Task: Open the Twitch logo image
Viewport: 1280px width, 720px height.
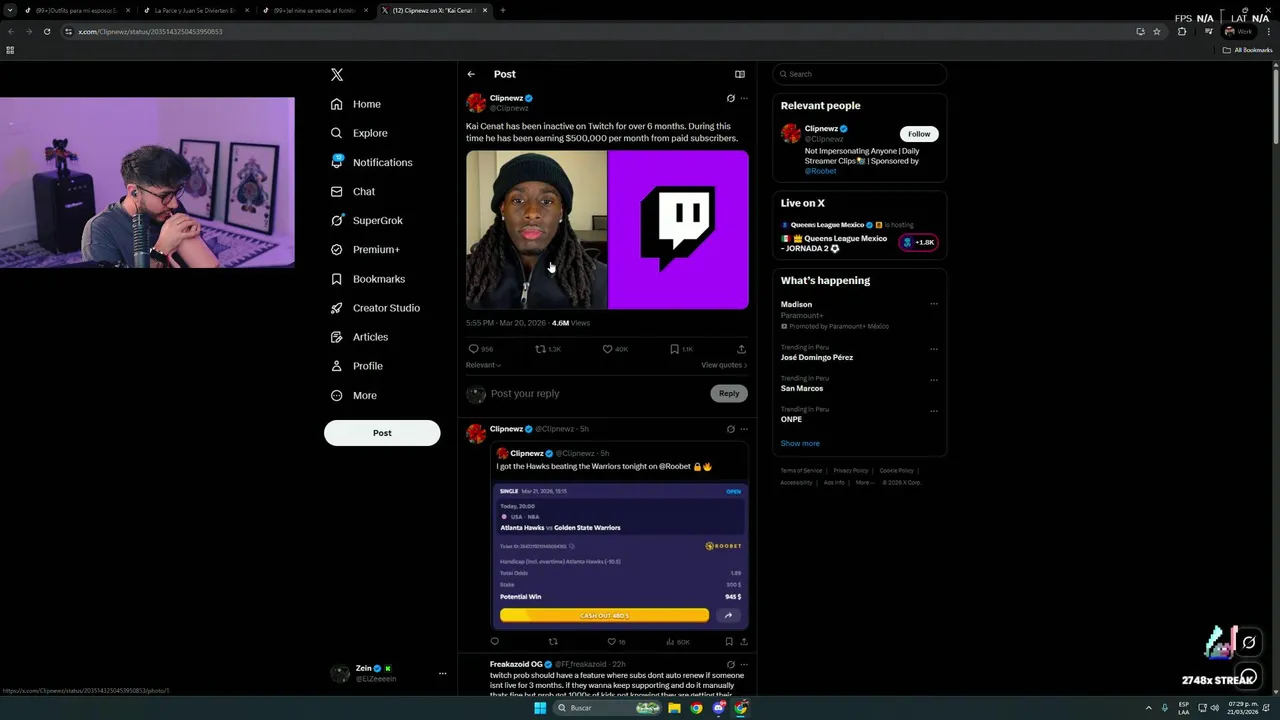Action: click(x=678, y=229)
